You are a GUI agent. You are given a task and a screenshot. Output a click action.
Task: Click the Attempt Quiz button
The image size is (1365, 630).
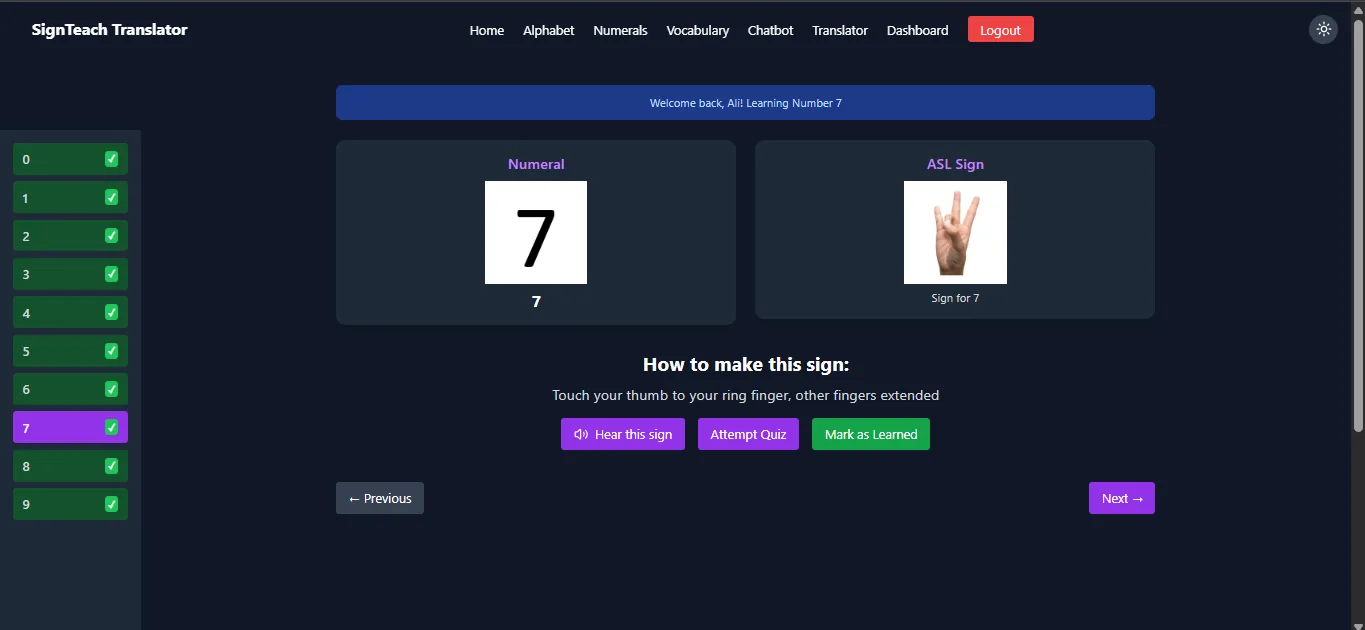(x=748, y=434)
